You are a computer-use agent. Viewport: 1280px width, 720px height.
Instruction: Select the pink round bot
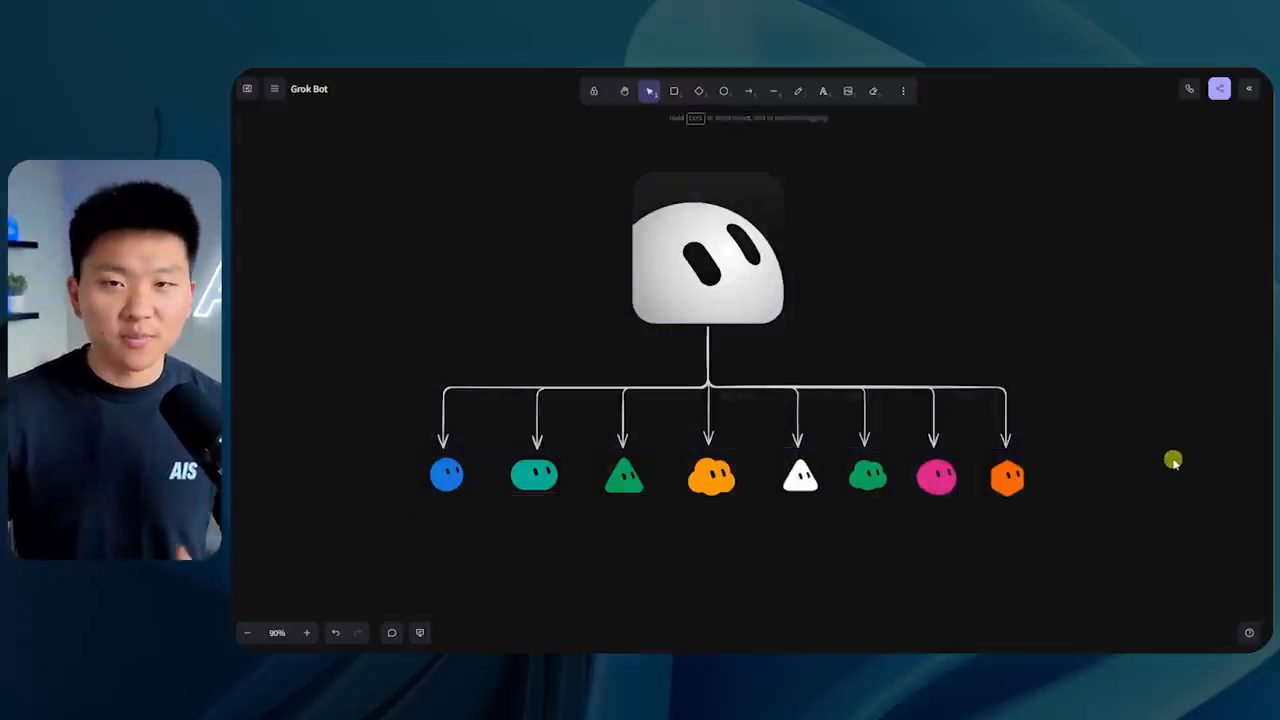point(936,477)
